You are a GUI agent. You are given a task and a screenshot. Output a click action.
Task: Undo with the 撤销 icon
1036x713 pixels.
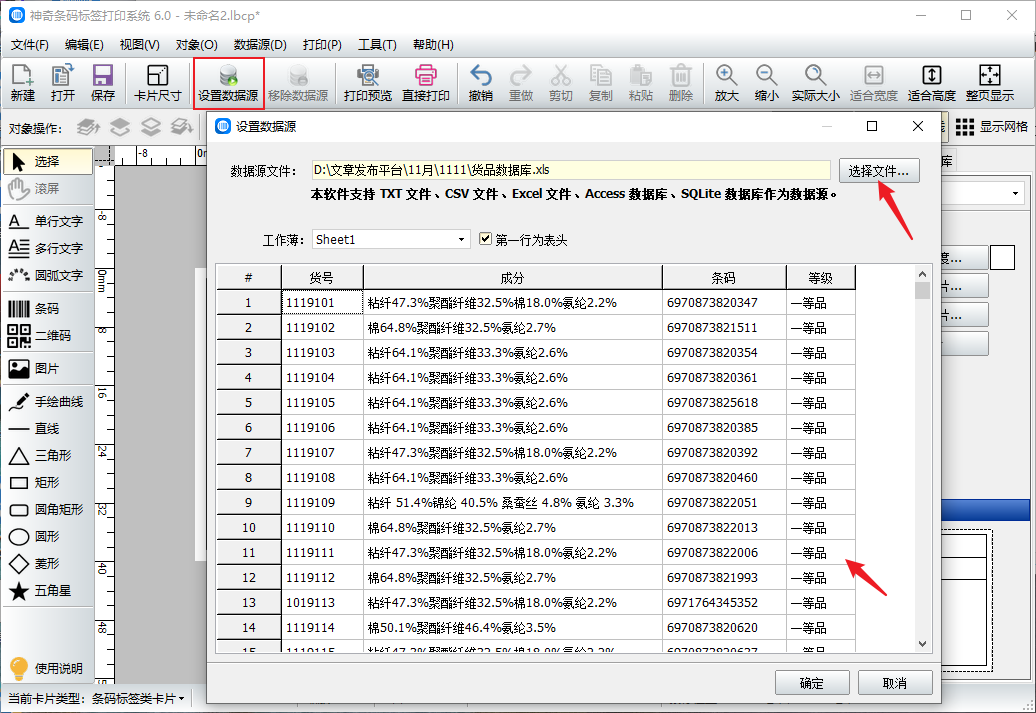(480, 83)
